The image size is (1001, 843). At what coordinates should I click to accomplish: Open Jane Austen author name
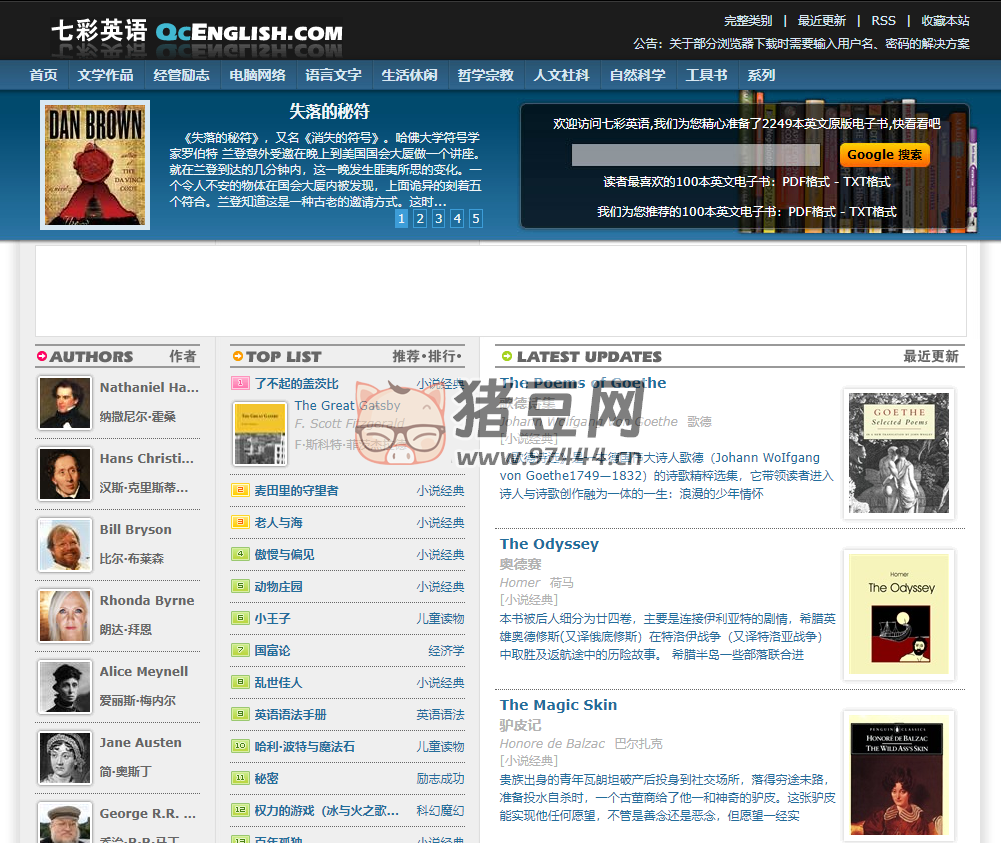point(140,743)
